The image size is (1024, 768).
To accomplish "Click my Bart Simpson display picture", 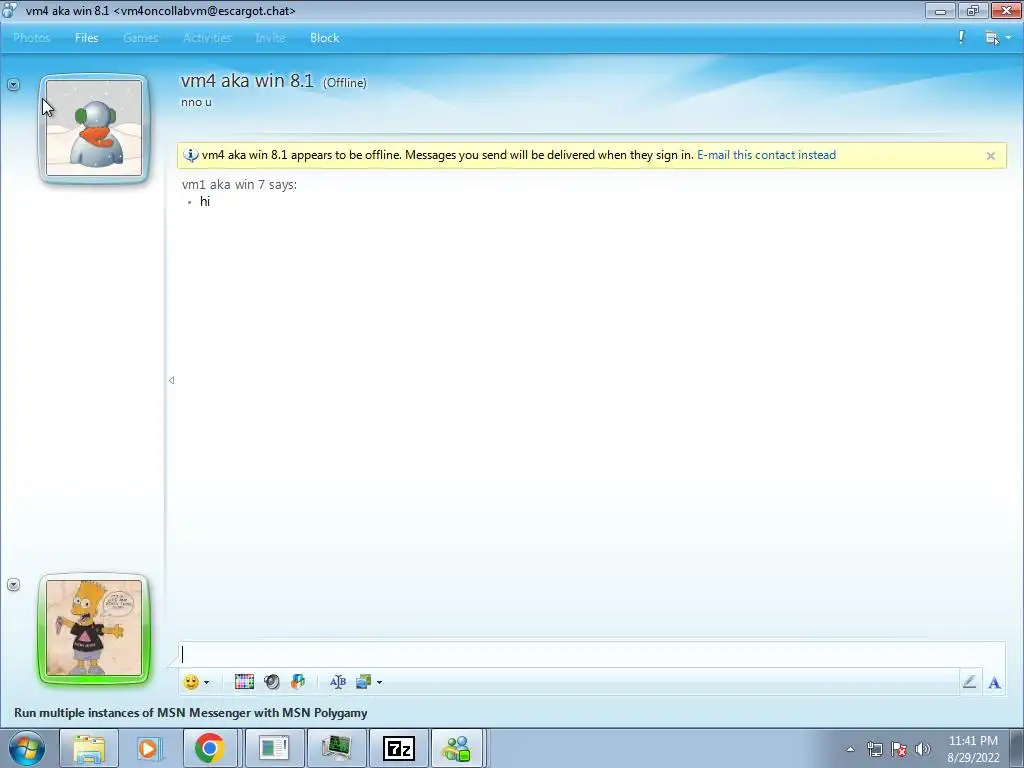I will 94,628.
